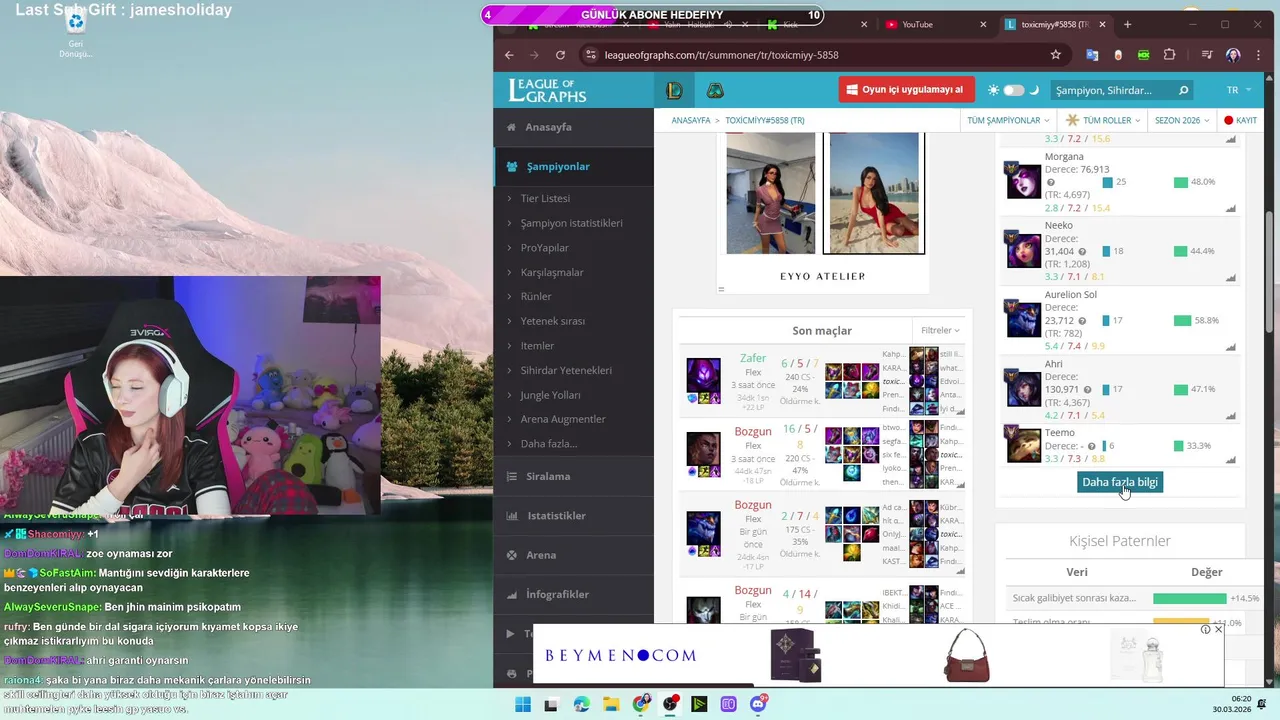The height and width of the screenshot is (720, 1280).
Task: Open ProYapılar link
Action: coord(544,248)
